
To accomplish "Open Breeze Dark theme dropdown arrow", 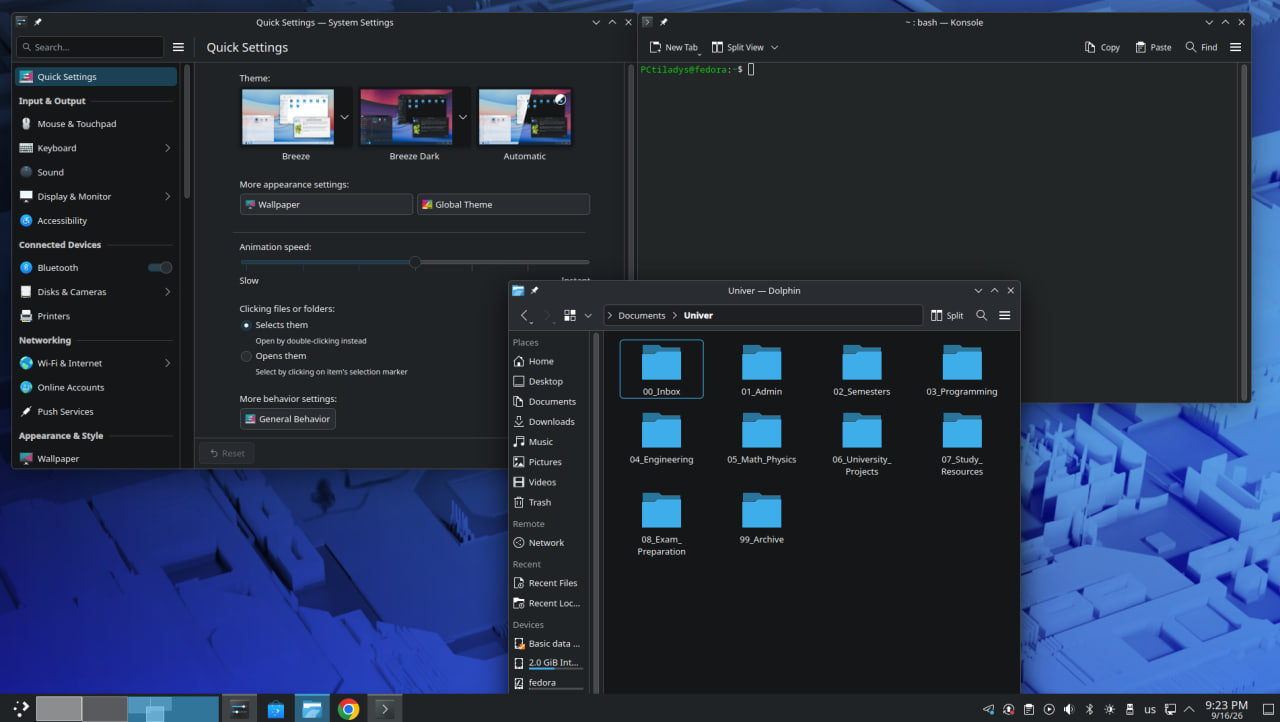I will point(463,117).
